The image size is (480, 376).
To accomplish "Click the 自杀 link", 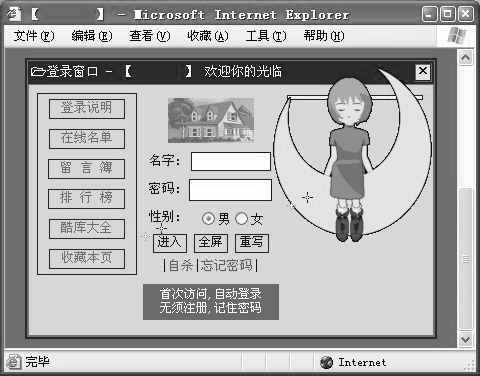I will point(181,266).
